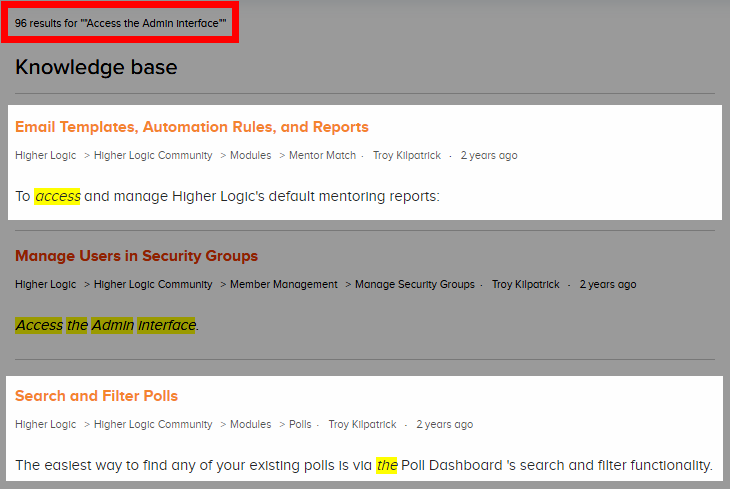Image resolution: width=730 pixels, height=489 pixels.
Task: Click author Troy Kilpatrick on Search and Filter Polls
Action: [x=362, y=424]
